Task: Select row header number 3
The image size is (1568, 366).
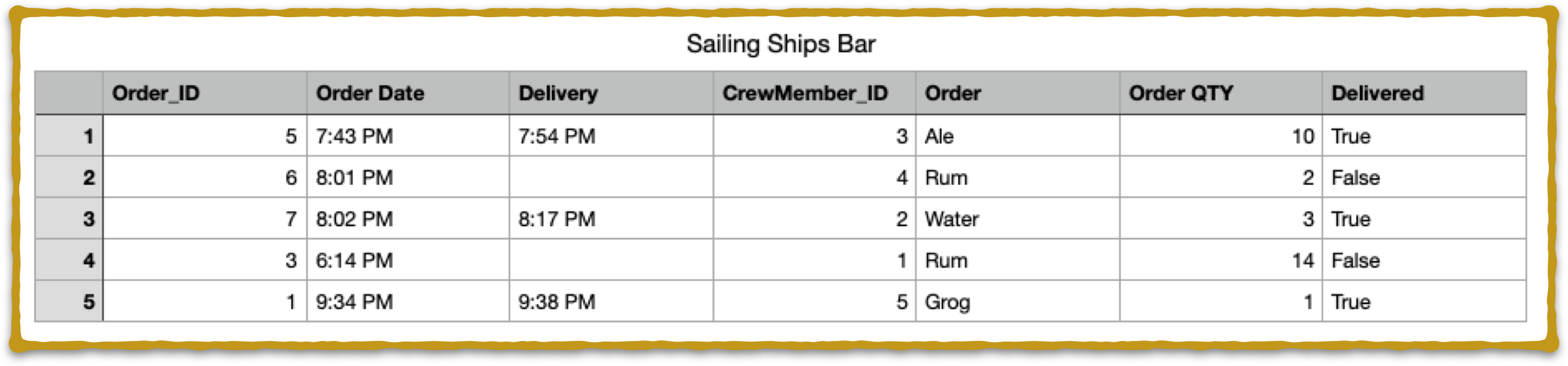Action: [x=69, y=218]
